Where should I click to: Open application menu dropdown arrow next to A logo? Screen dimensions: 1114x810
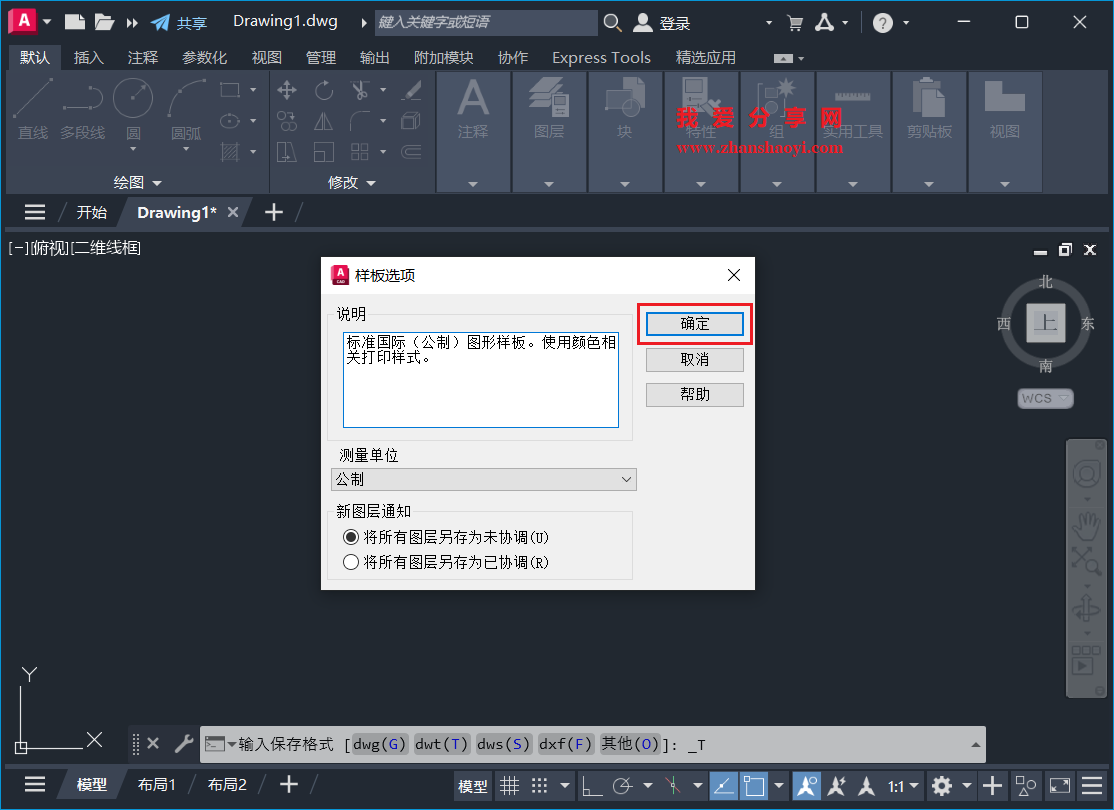point(47,22)
